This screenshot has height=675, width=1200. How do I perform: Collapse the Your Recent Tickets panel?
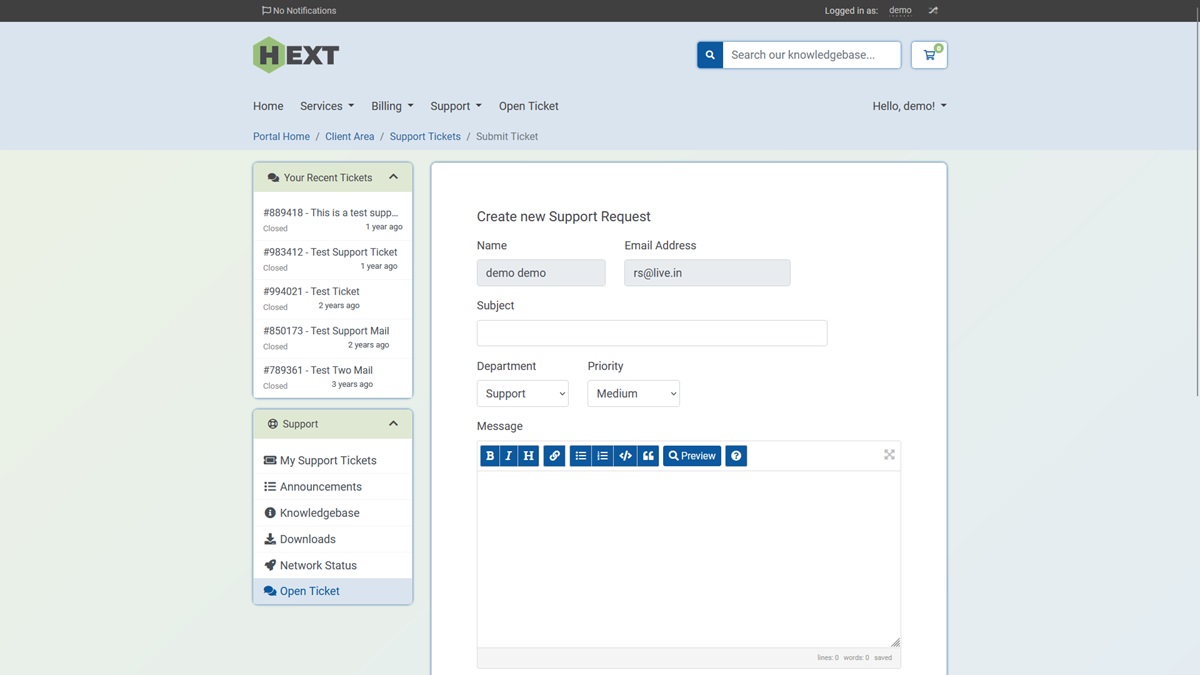click(393, 177)
